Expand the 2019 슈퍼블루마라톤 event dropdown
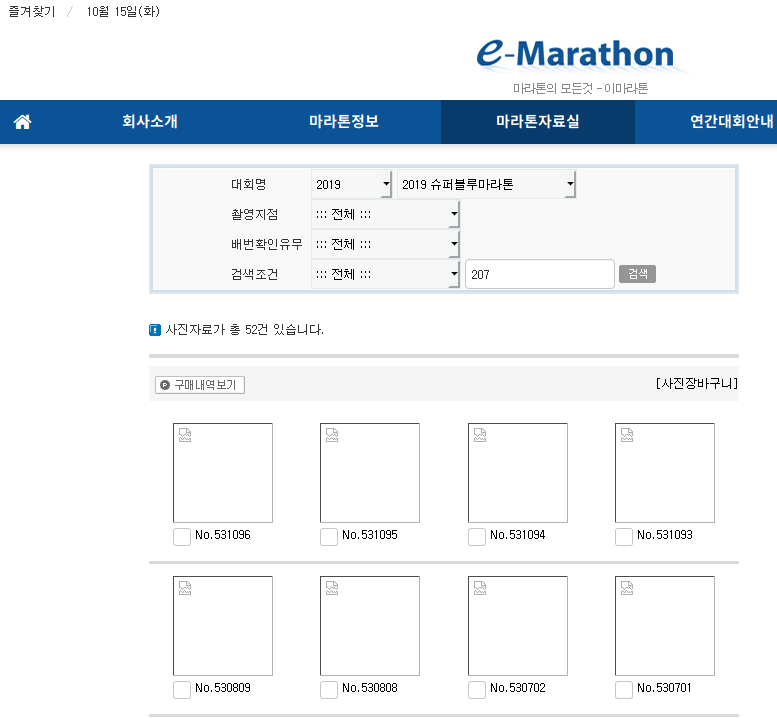 486,185
